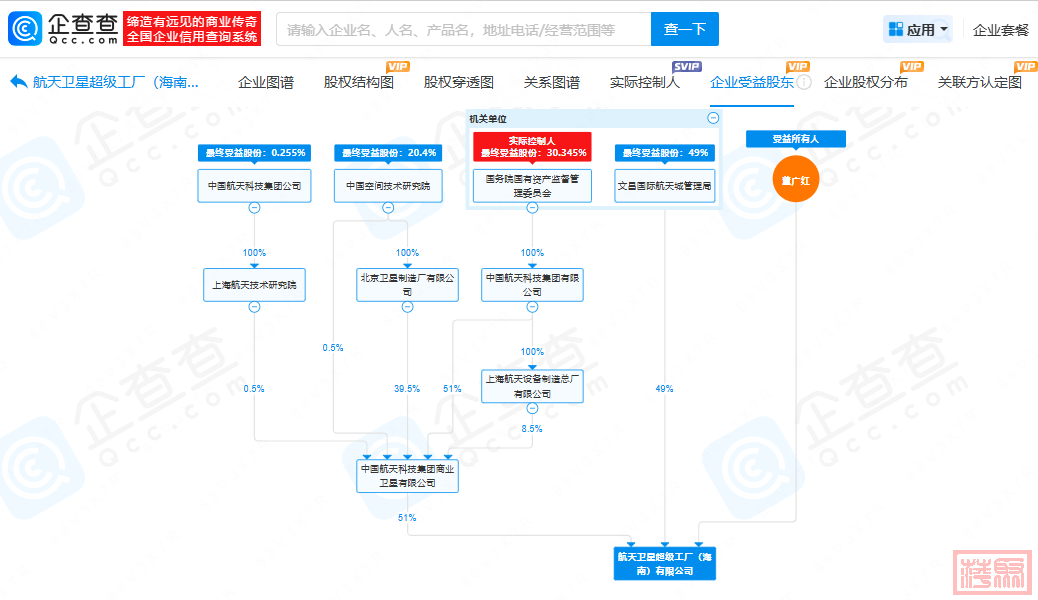Collapse node under 中国航天科技集团公司
The height and width of the screenshot is (600, 1038).
pos(254,208)
